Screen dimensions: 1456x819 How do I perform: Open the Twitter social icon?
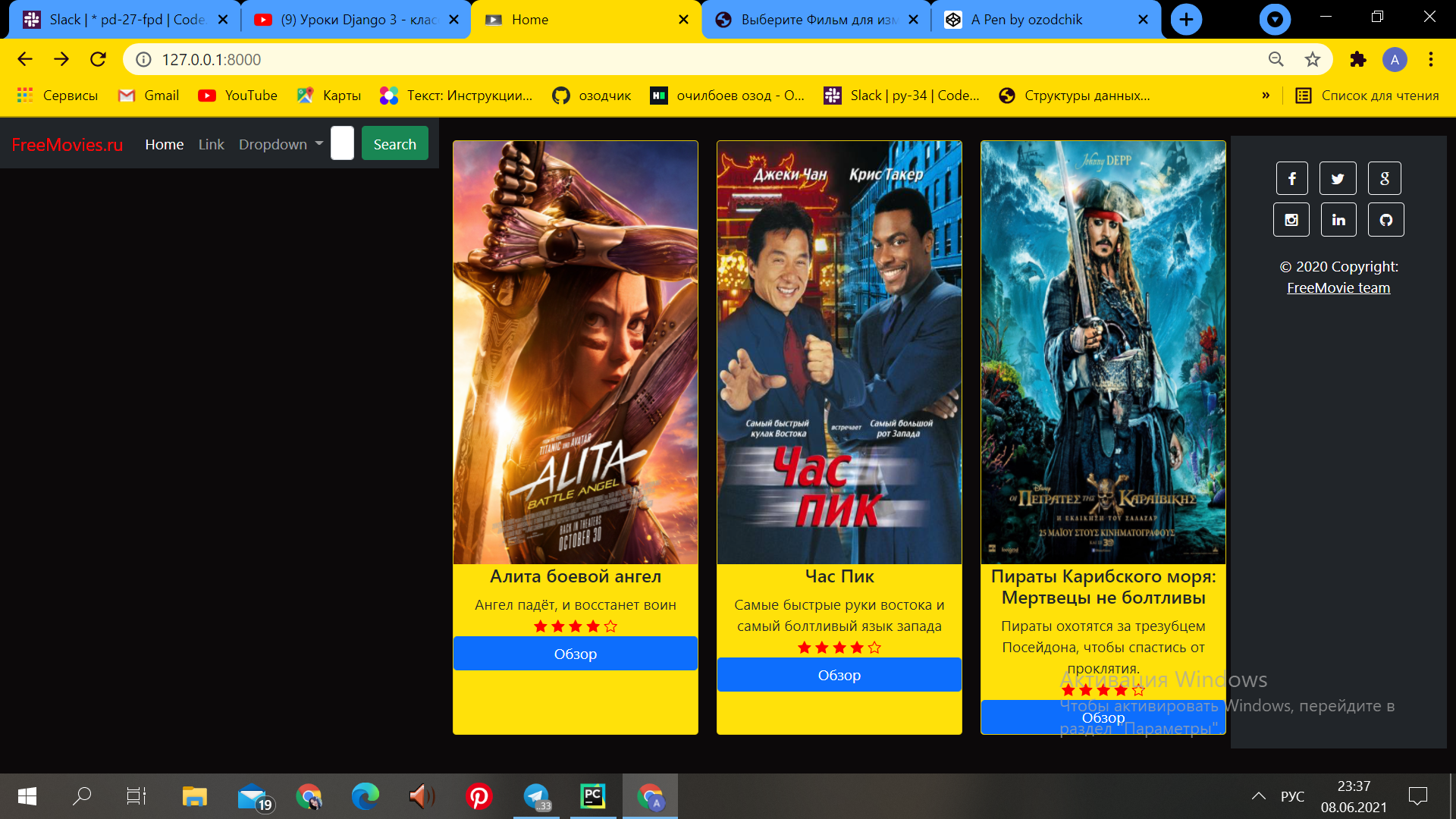tap(1338, 179)
